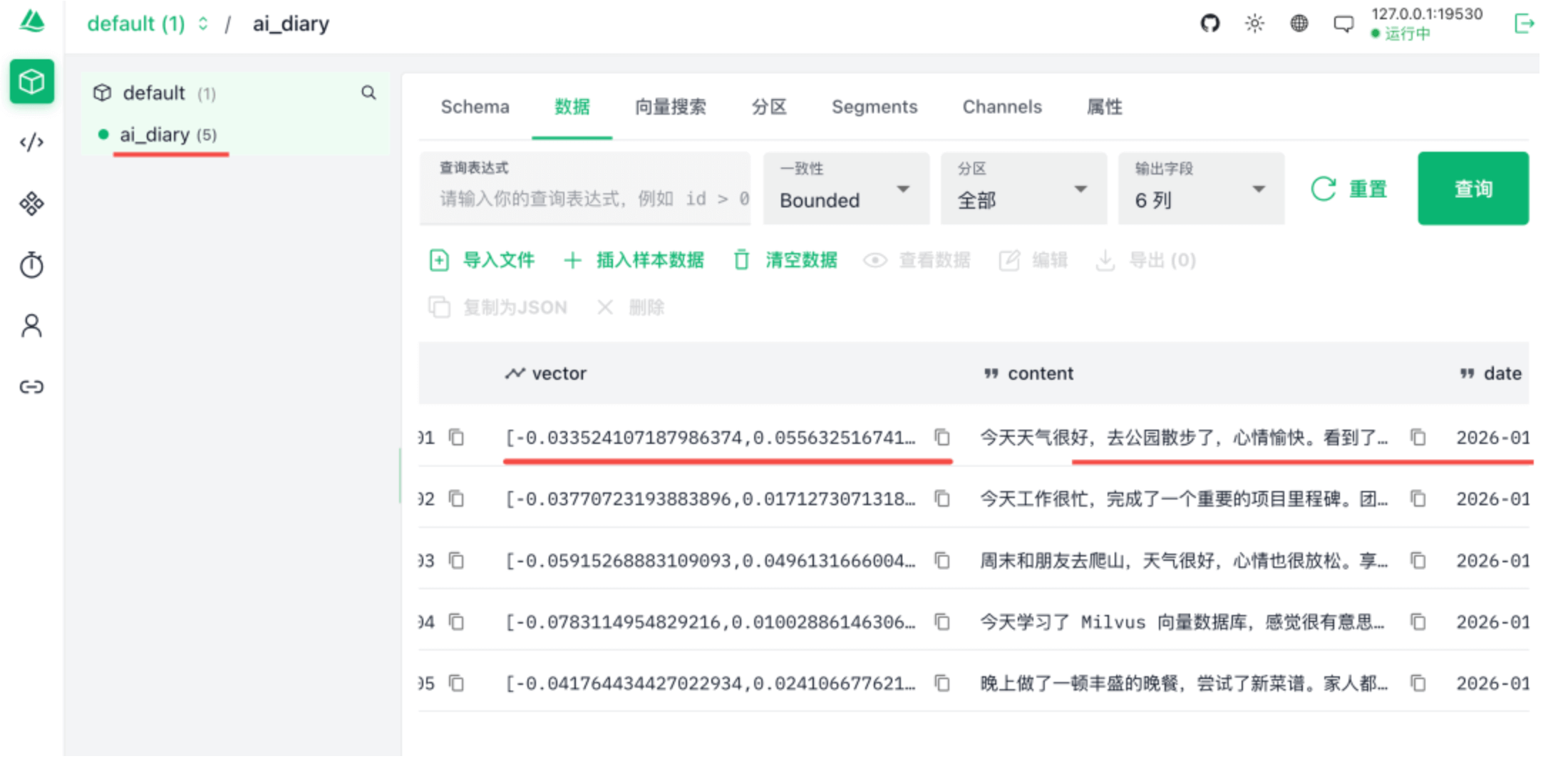Switch to the Segments tab
The image size is (1568, 781).
tap(875, 107)
